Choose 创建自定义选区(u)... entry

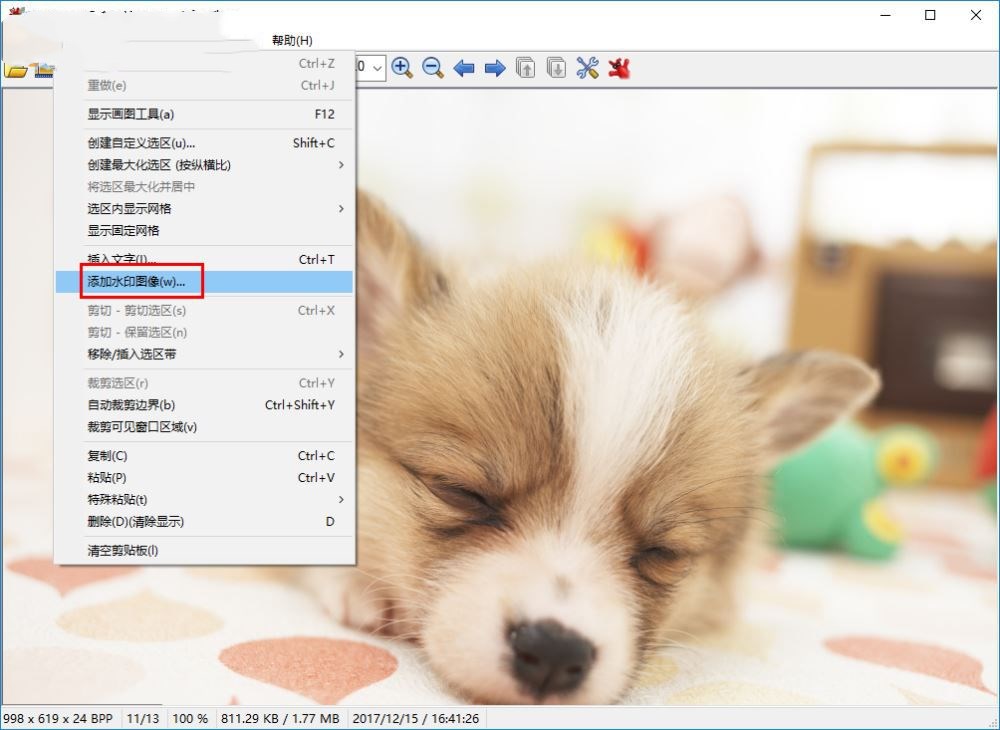click(204, 143)
